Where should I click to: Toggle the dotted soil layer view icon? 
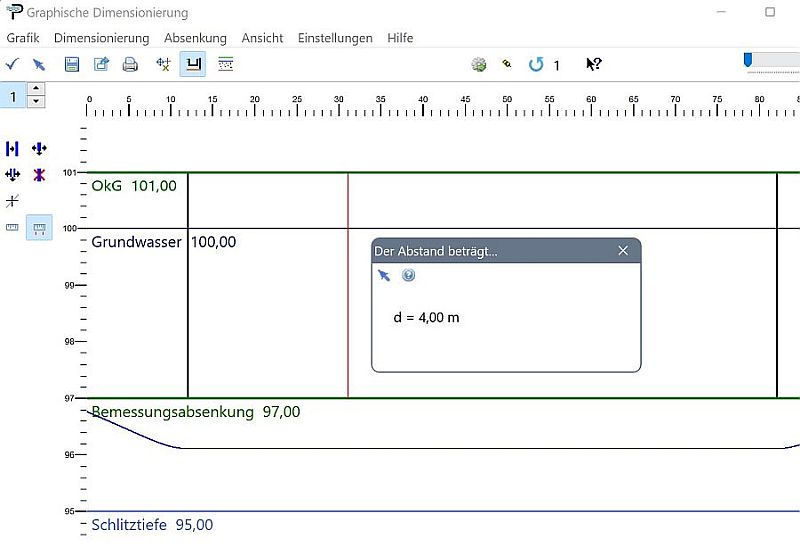[x=226, y=64]
